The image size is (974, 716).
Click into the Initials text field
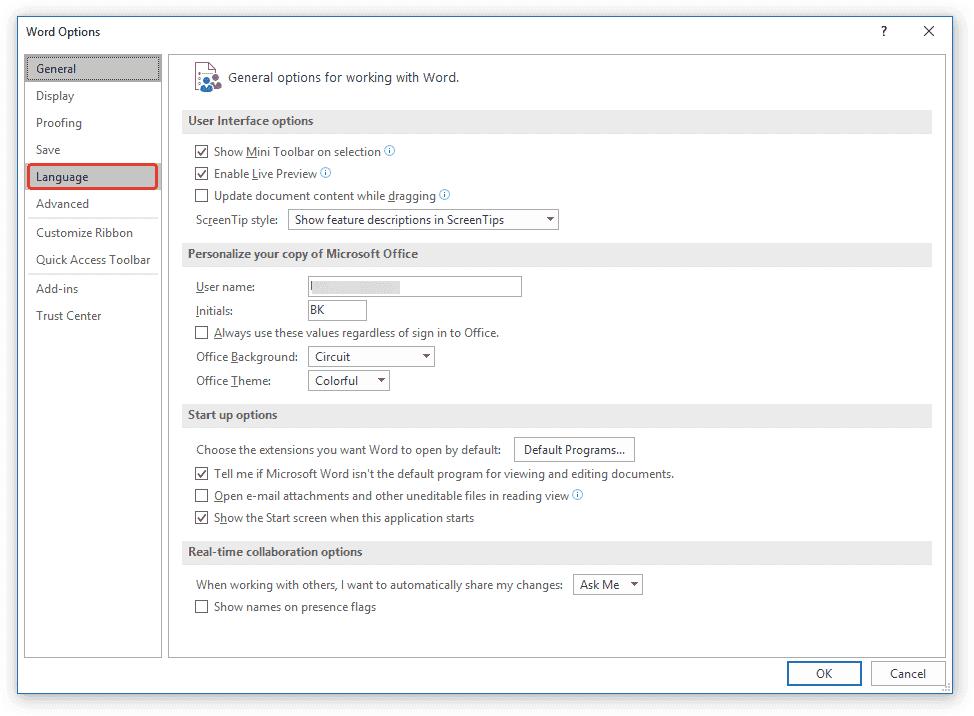337,311
